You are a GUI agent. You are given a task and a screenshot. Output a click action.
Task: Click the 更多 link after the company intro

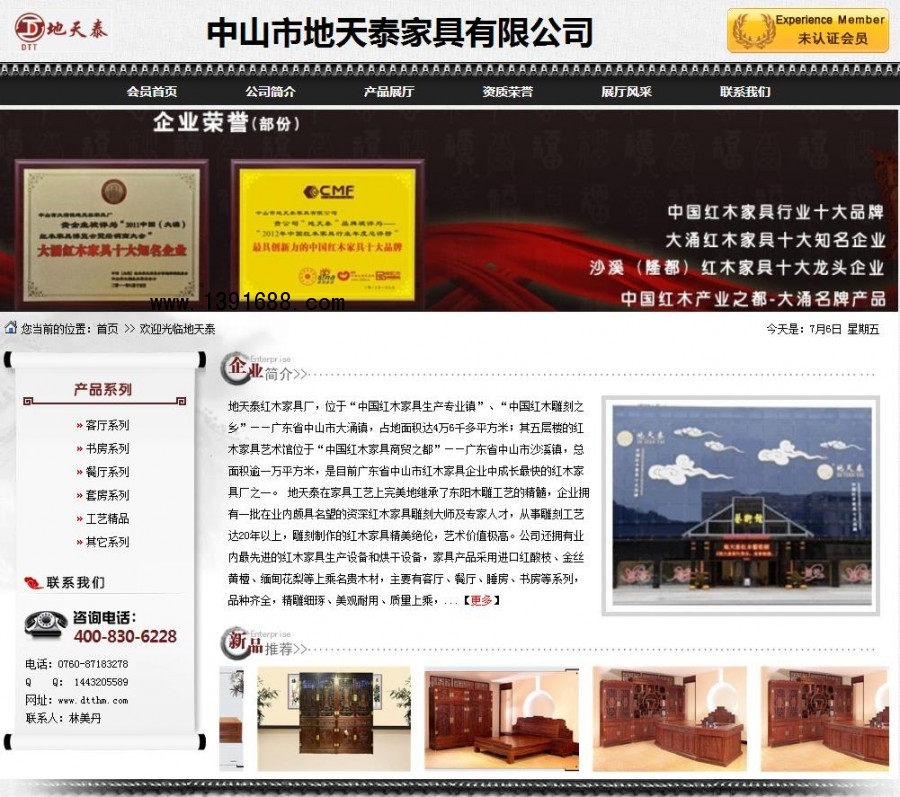tap(481, 600)
